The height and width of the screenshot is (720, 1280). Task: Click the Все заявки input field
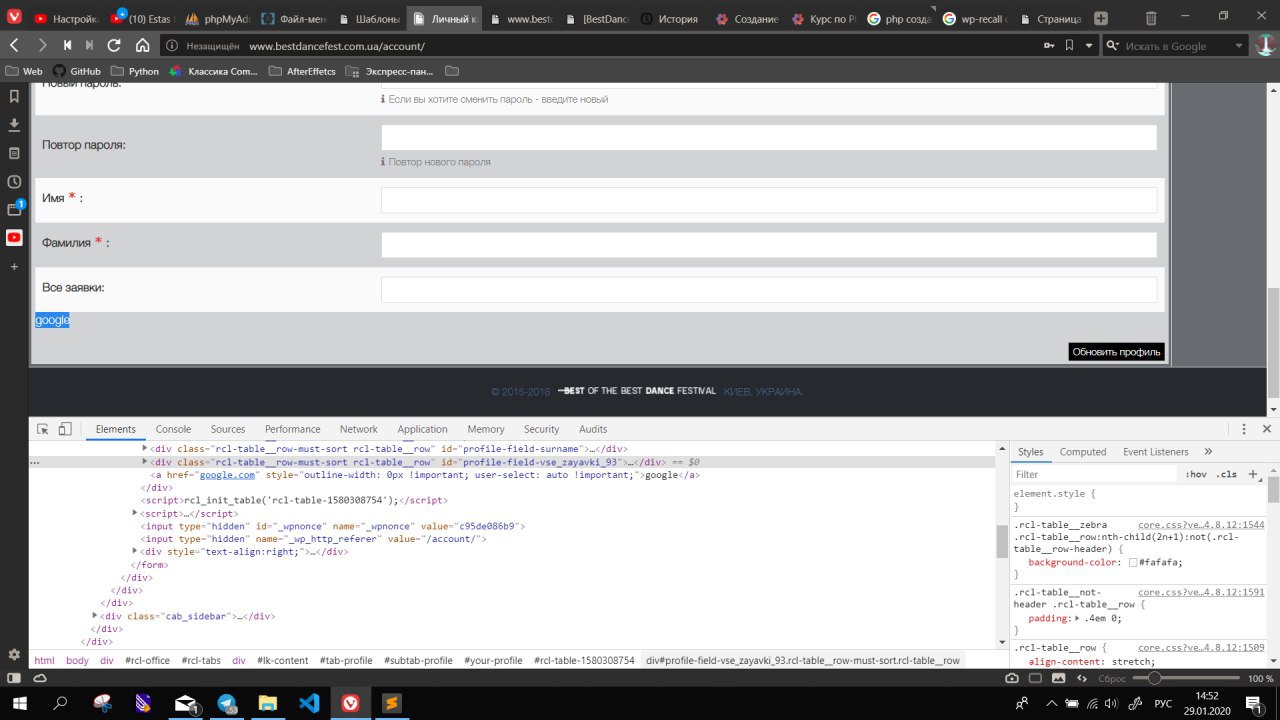coord(768,290)
